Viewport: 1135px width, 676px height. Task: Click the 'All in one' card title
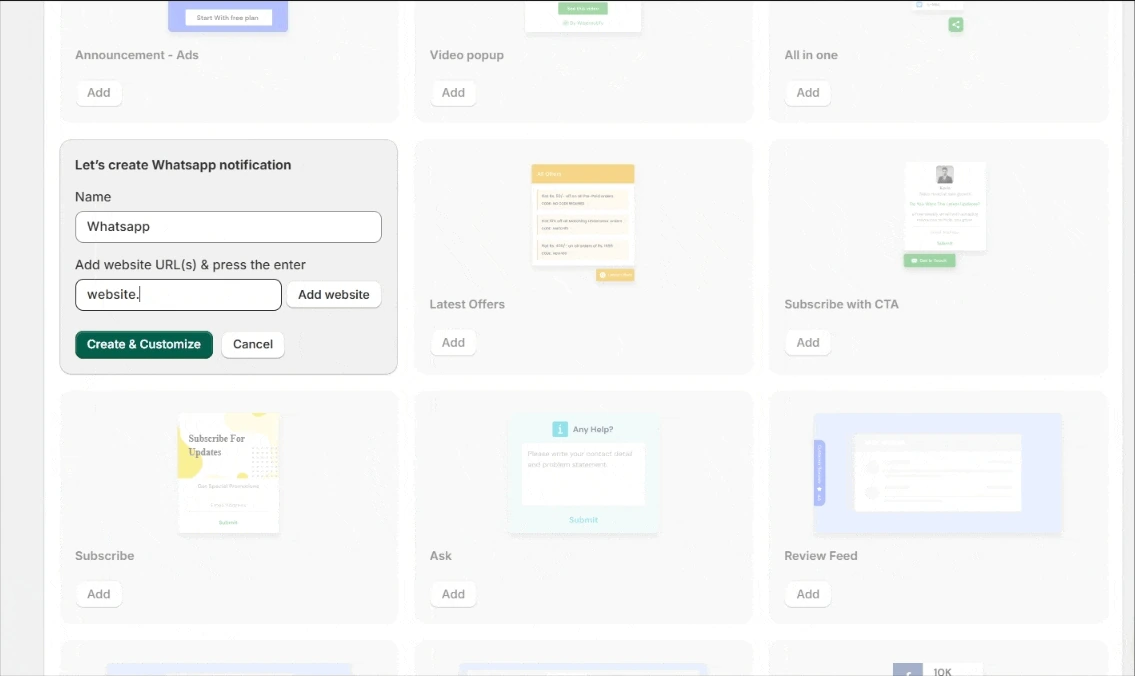point(811,55)
